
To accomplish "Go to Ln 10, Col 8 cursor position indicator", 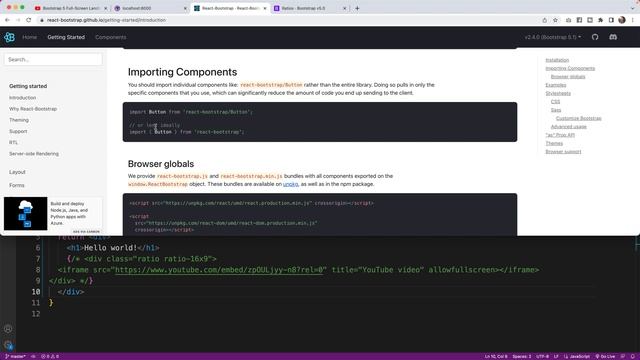I will 496,356.
